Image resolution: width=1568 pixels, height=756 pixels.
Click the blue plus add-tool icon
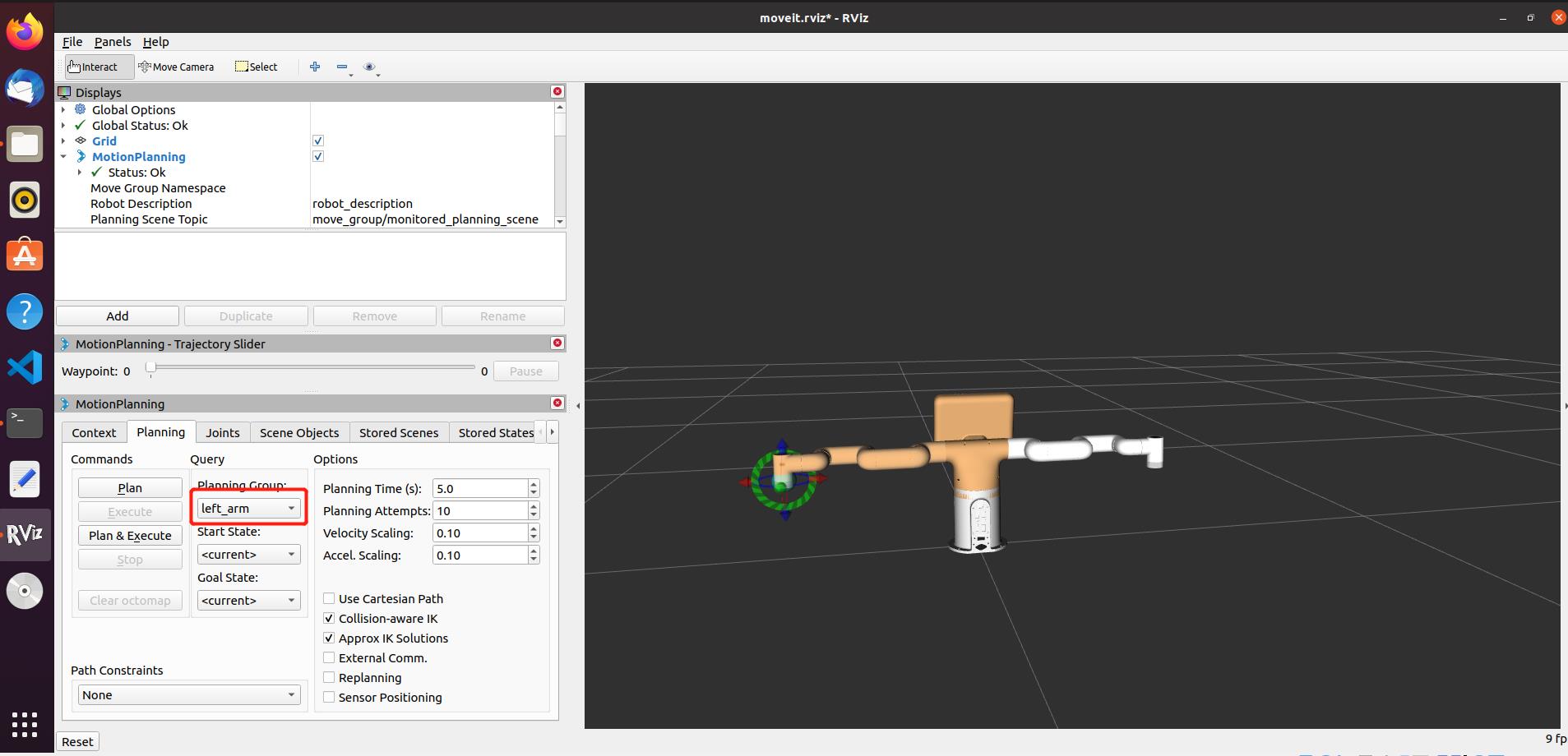[x=315, y=67]
